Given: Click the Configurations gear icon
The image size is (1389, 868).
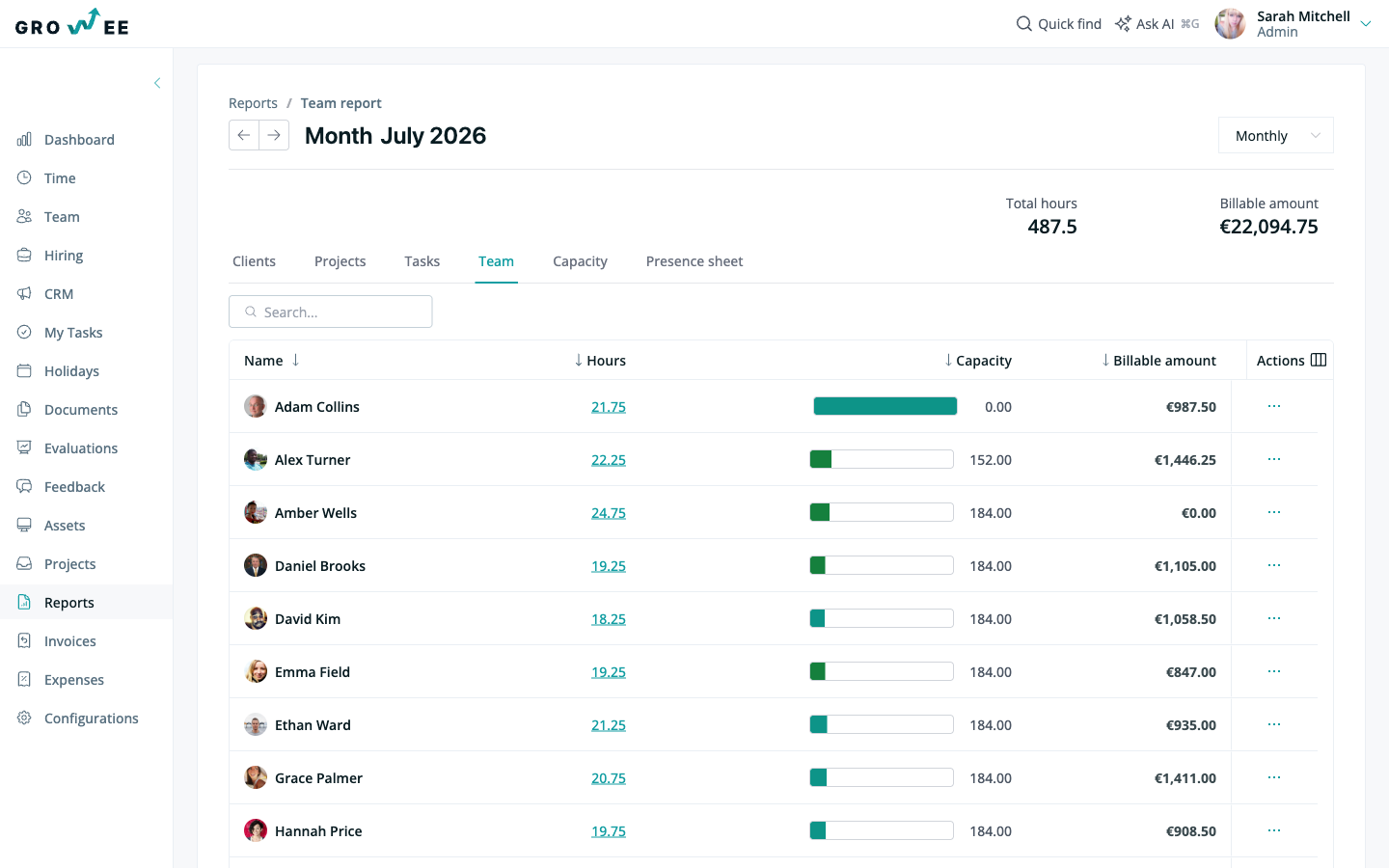Looking at the screenshot, I should pyautogui.click(x=24, y=719).
